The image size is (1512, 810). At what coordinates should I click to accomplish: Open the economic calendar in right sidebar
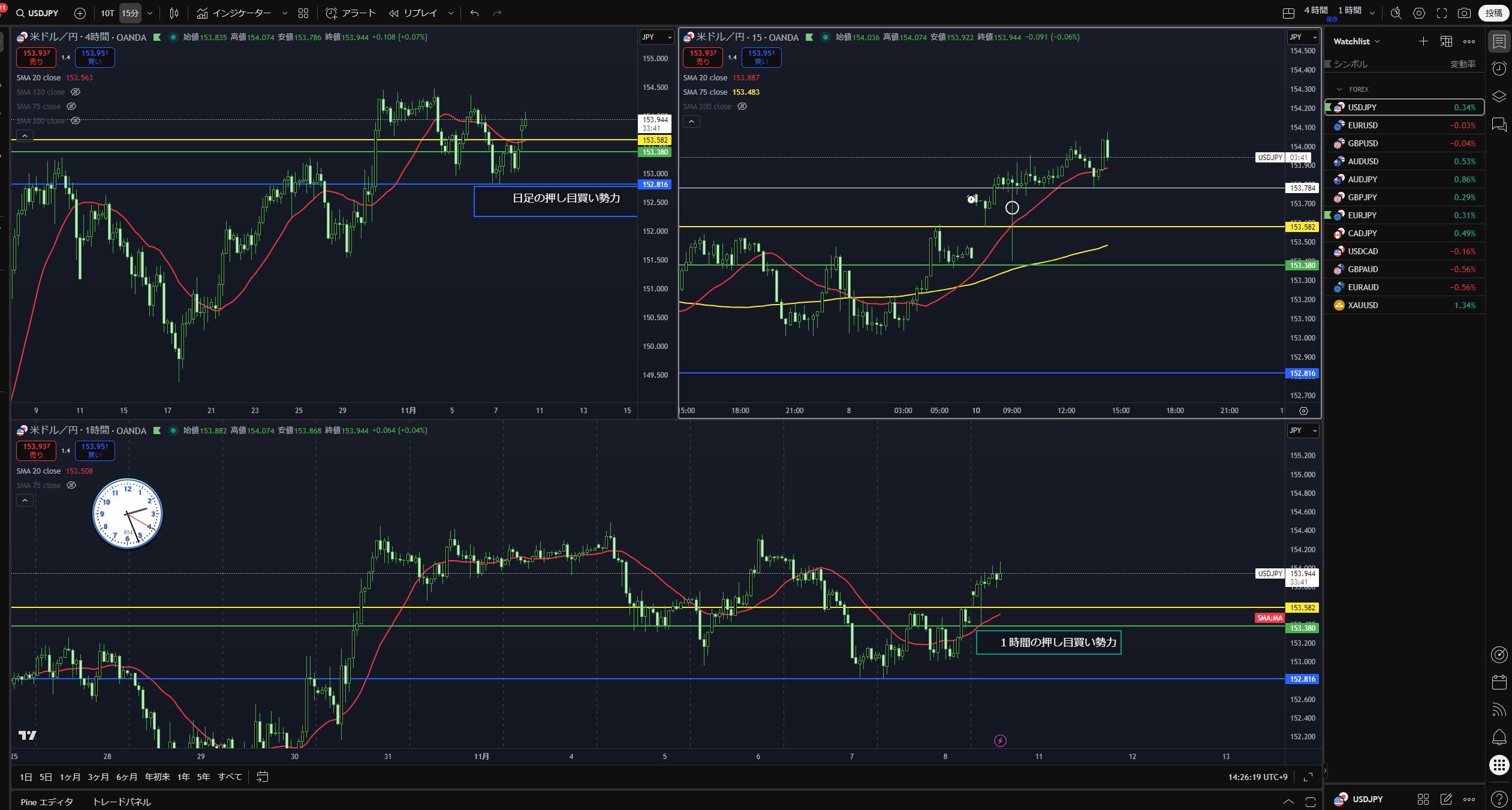(1499, 682)
